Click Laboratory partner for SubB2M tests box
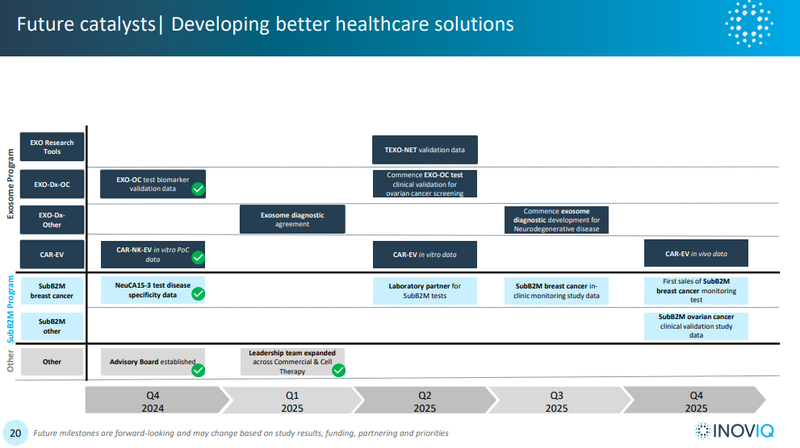 click(425, 291)
